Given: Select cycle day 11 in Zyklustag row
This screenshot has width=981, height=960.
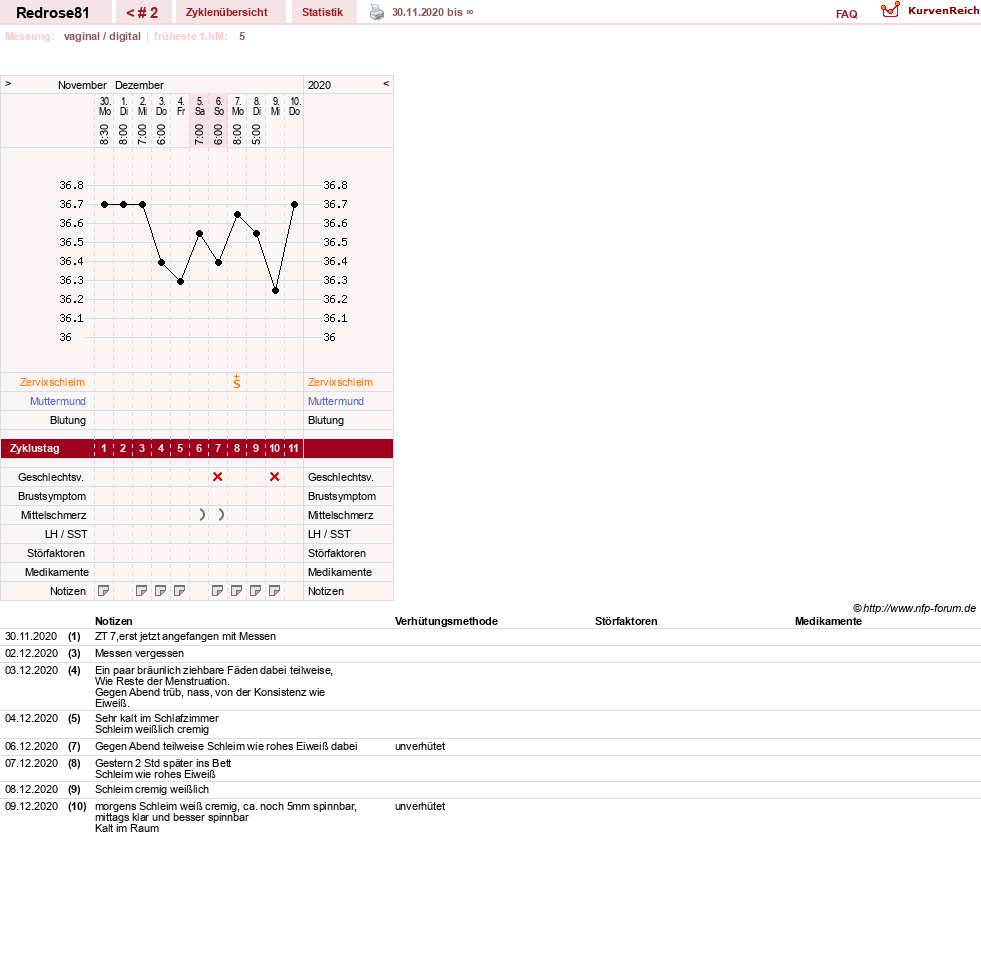Looking at the screenshot, I should (x=293, y=448).
